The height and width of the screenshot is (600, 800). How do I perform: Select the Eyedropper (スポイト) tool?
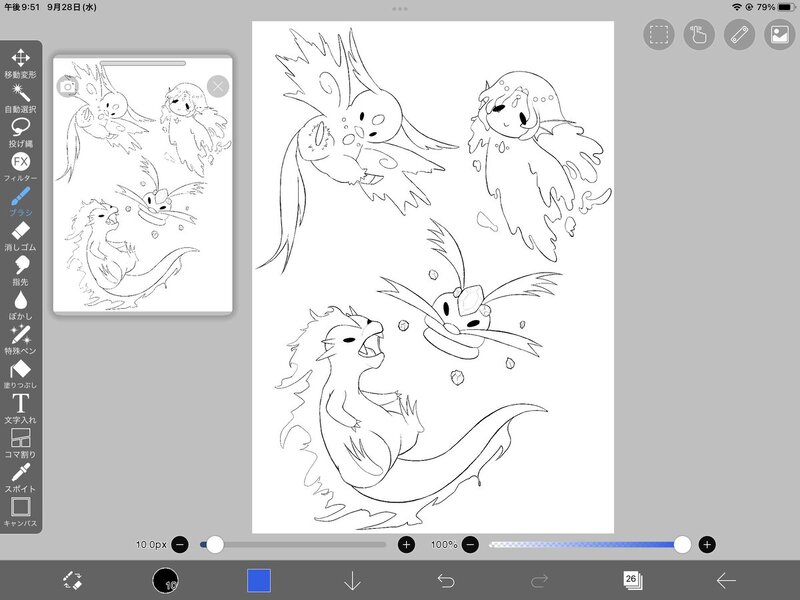[x=20, y=477]
